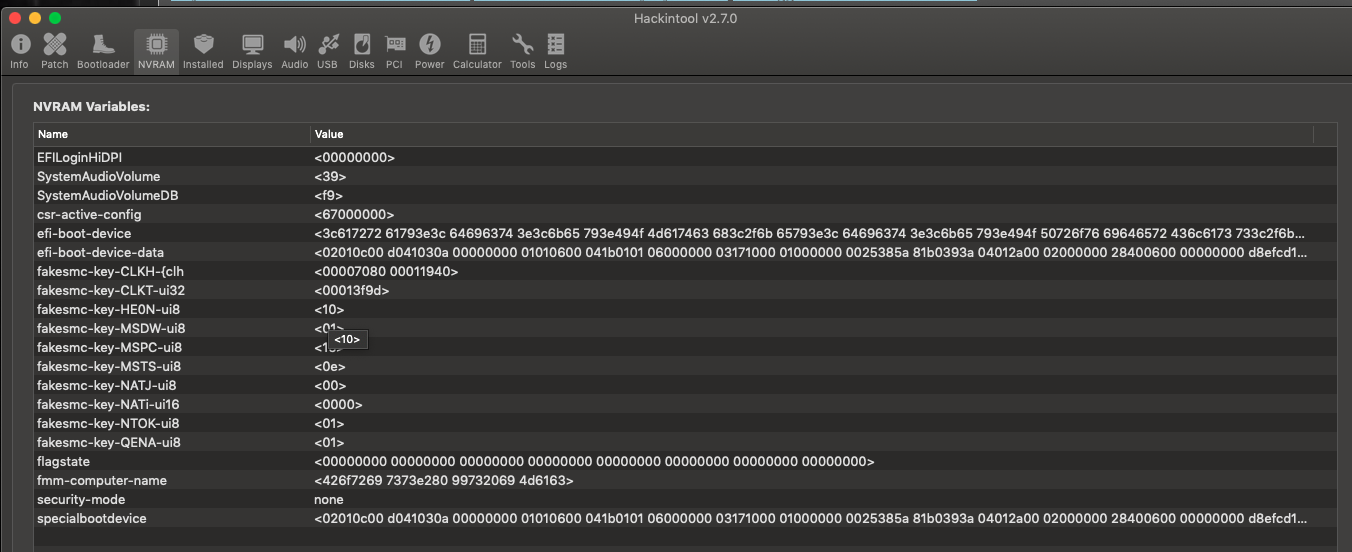The image size is (1352, 552).
Task: Close the Hackintool window
Action: 15,18
